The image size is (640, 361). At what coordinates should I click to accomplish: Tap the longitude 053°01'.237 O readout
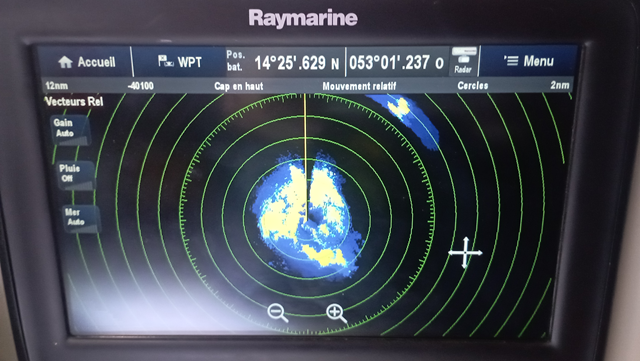396,62
